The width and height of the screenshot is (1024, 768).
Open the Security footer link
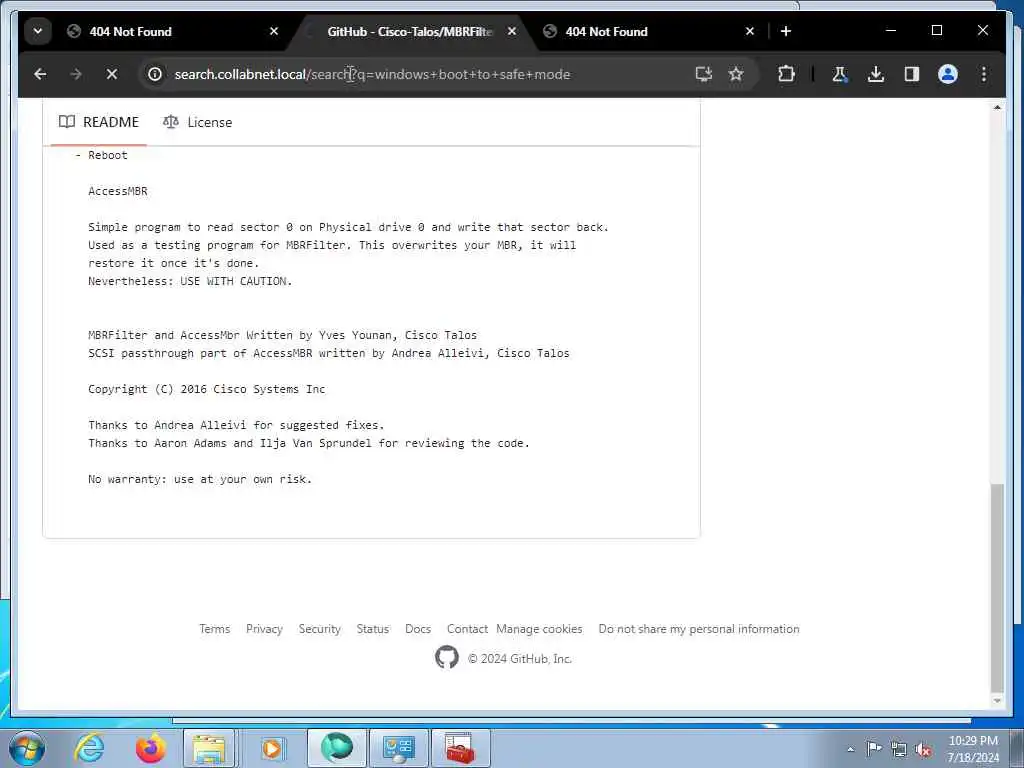pyautogui.click(x=319, y=629)
